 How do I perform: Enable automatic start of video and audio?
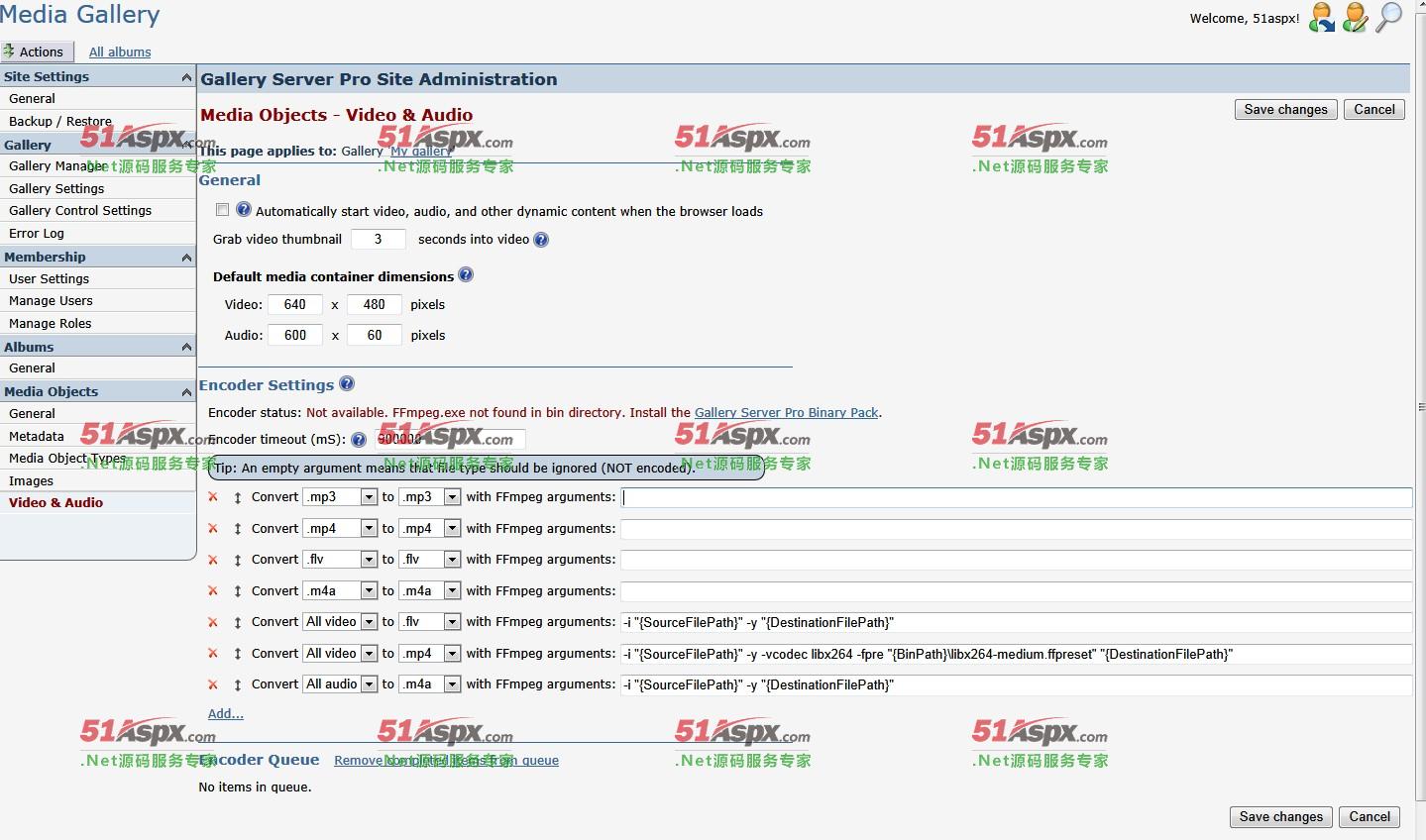[x=222, y=210]
